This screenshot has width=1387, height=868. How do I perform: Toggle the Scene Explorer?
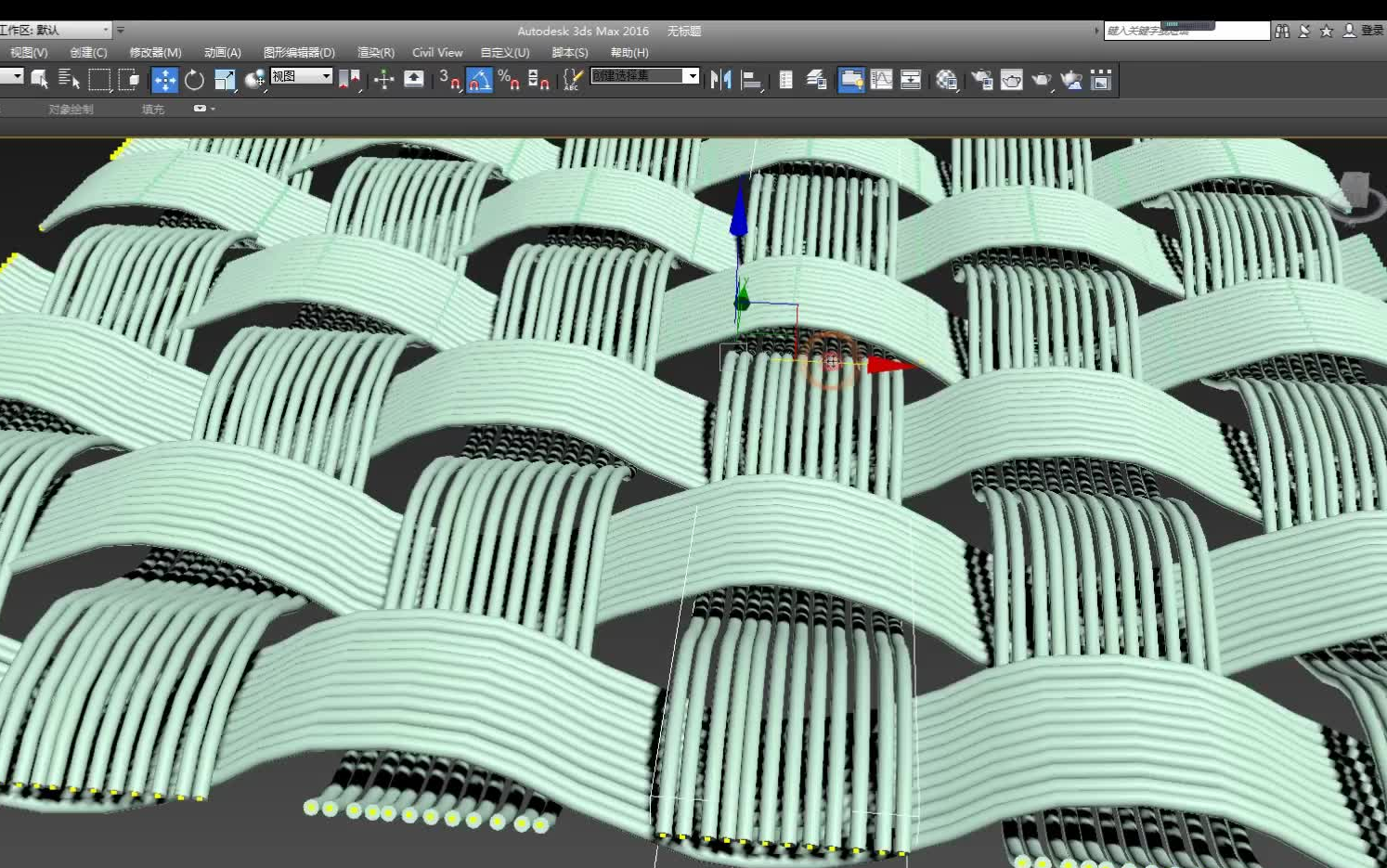[x=785, y=80]
